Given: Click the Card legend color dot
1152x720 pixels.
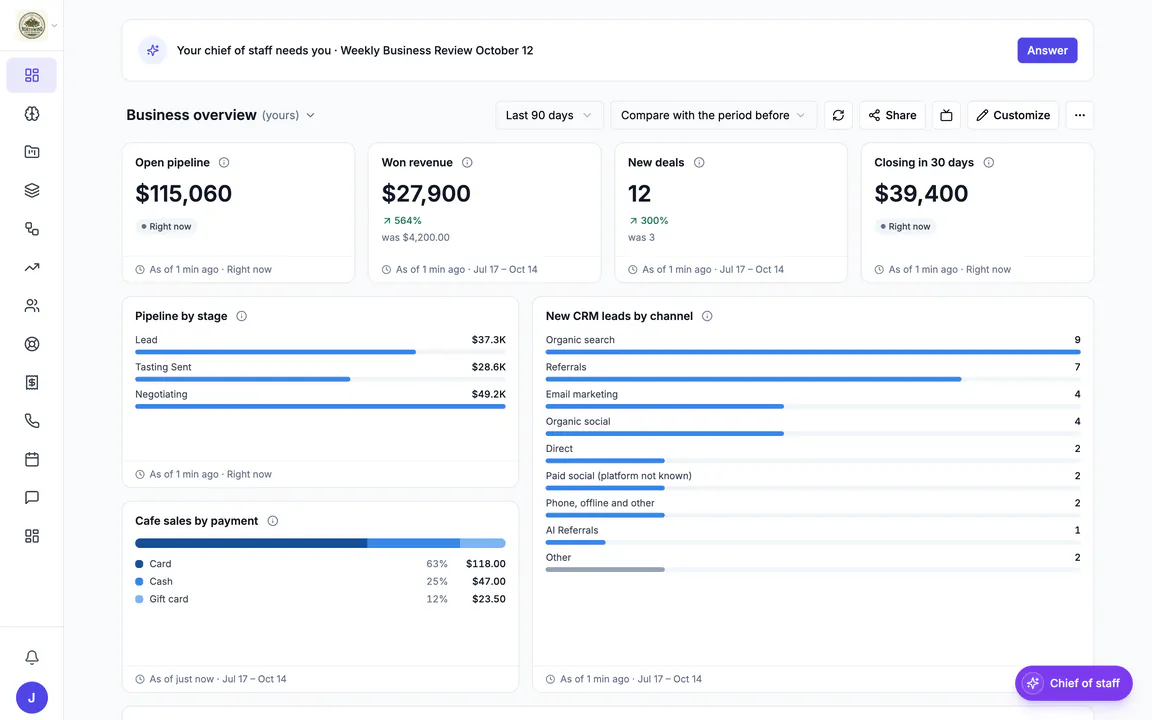Looking at the screenshot, I should click(x=140, y=564).
